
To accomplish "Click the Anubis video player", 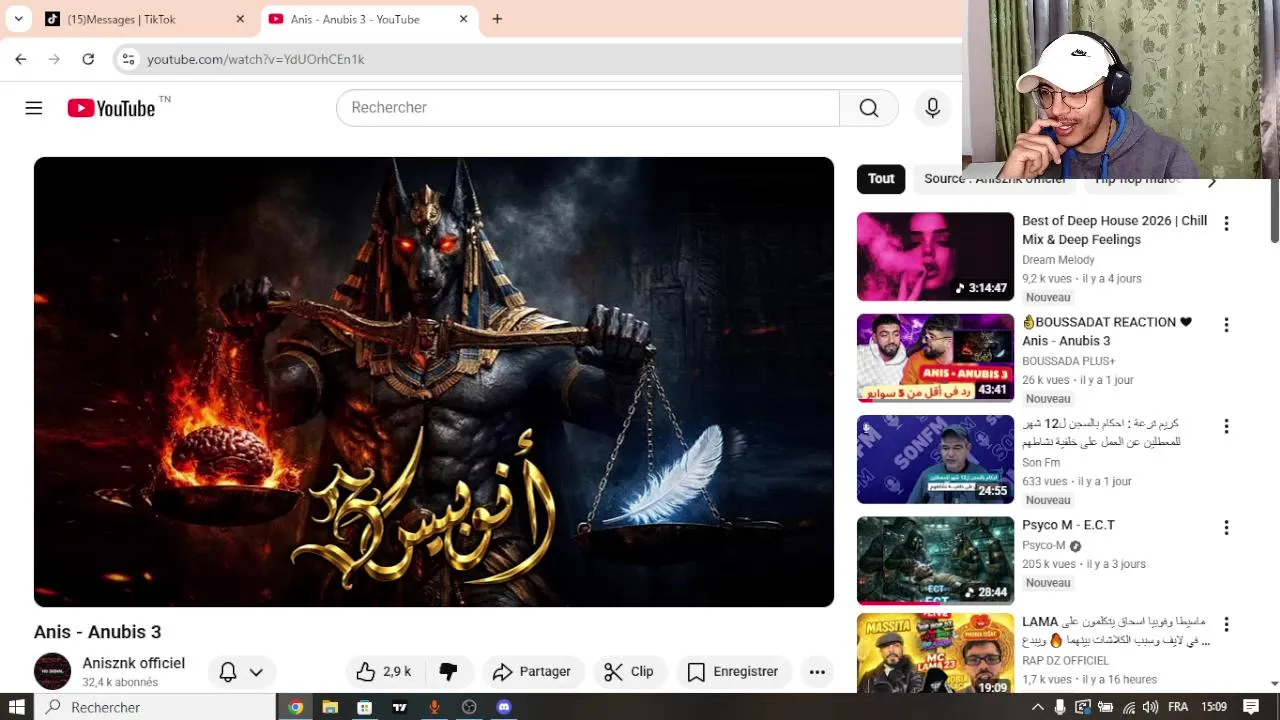I will click(x=434, y=382).
